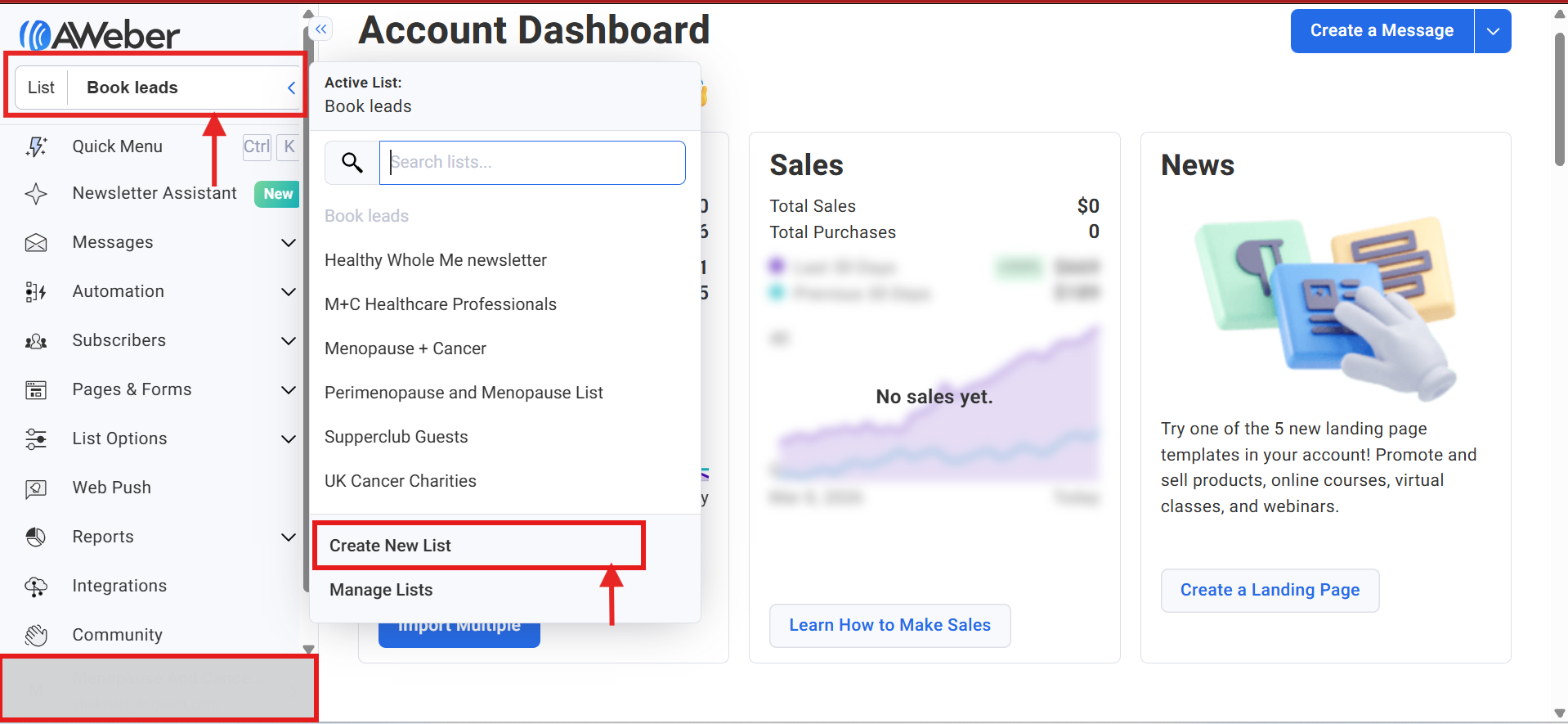Screen dimensions: 1568x724
Task: Open Newsletter Assistant
Action: [155, 193]
